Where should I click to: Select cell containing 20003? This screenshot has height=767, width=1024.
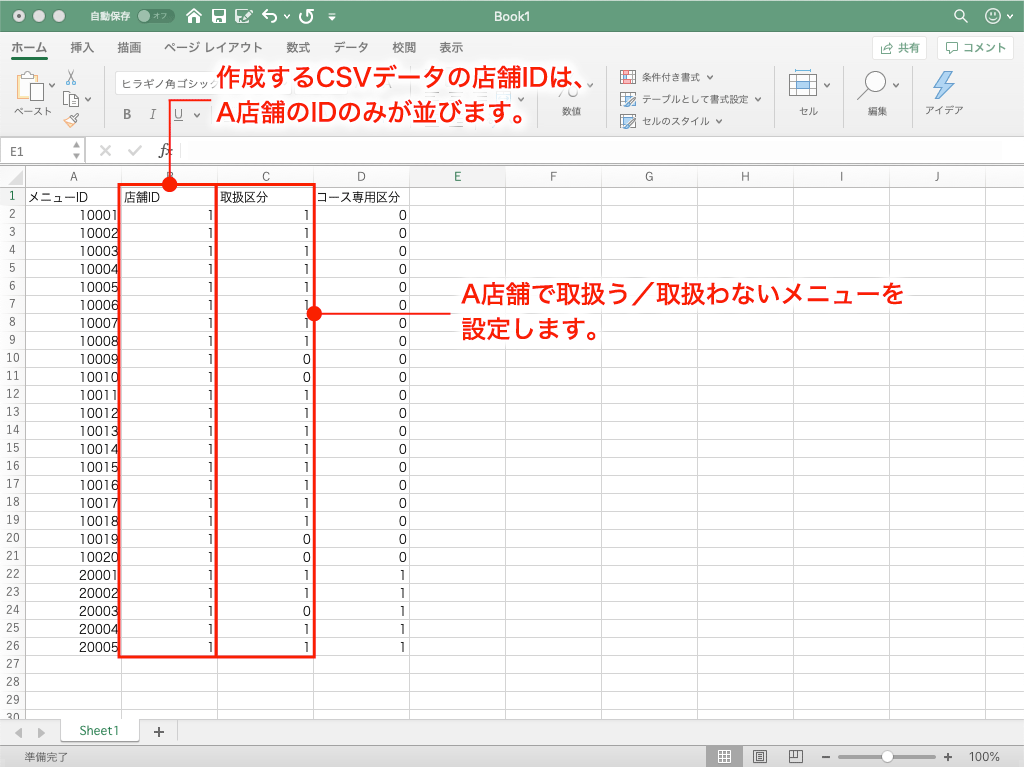(73, 611)
